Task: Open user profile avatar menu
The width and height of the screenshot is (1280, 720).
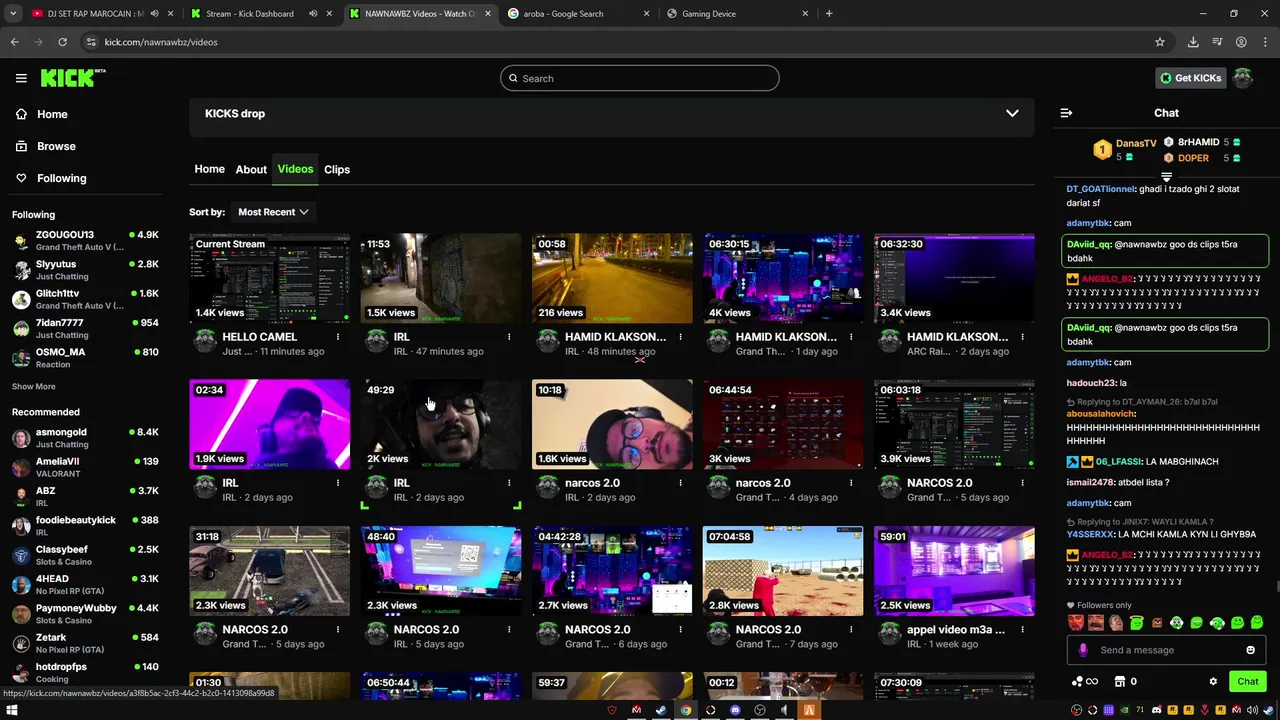Action: coord(1243,78)
